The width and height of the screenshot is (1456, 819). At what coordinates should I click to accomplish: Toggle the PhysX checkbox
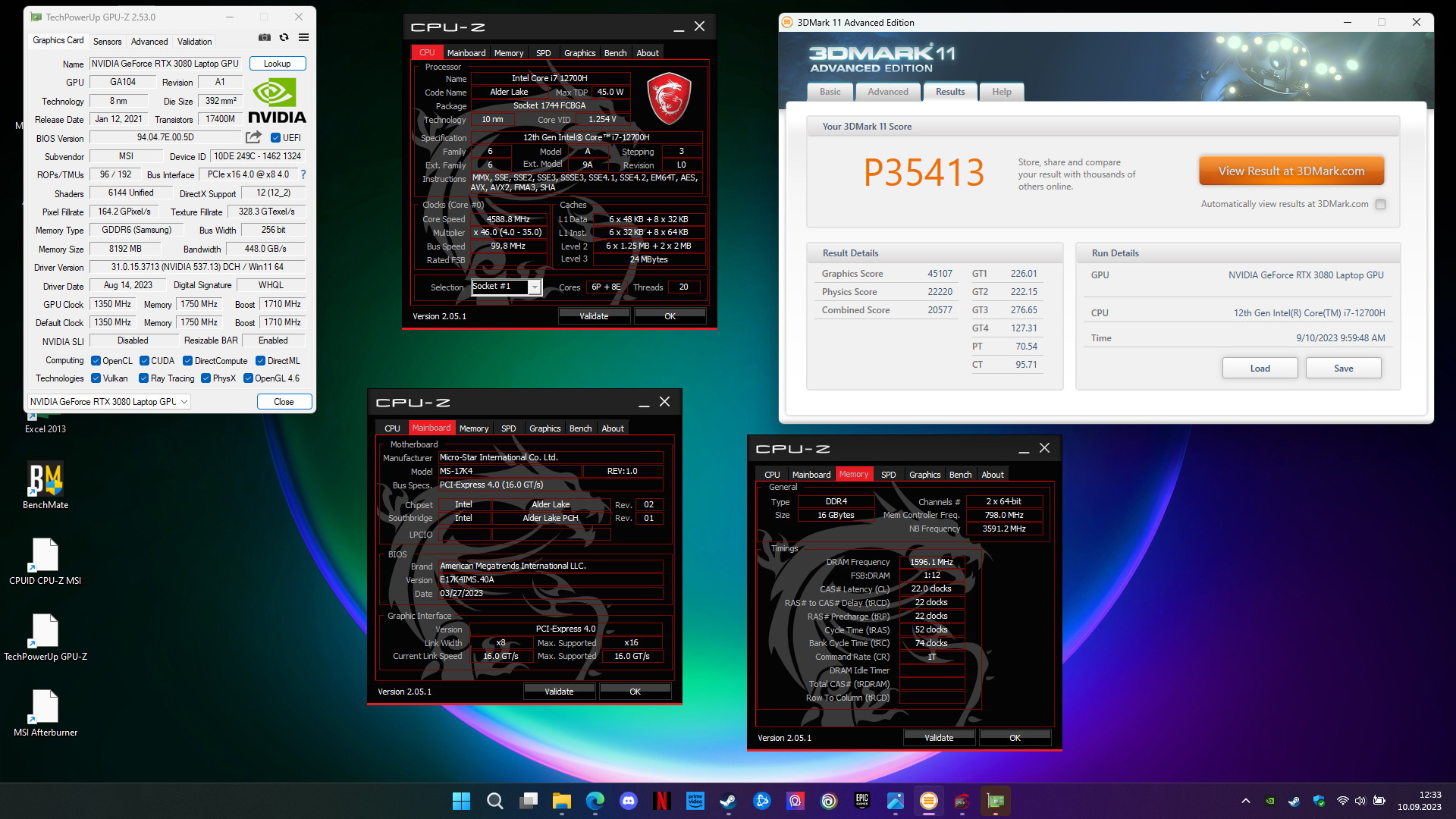coord(206,378)
